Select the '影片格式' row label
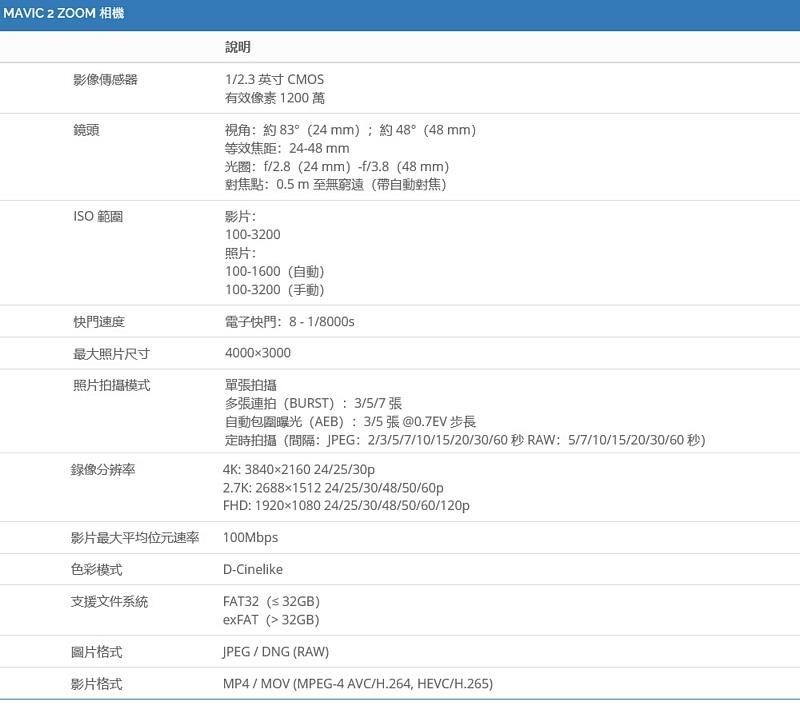 coord(96,684)
